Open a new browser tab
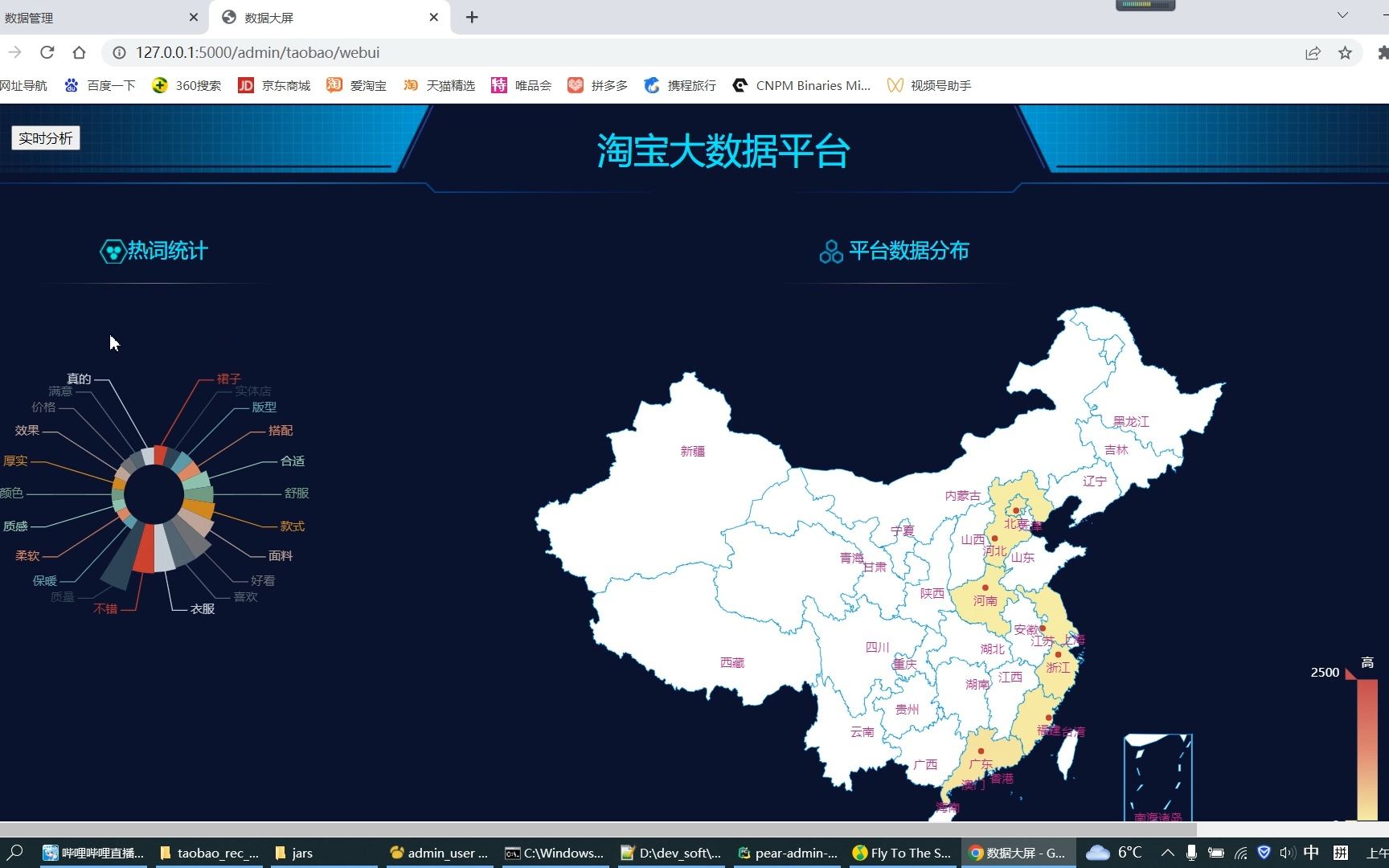Image resolution: width=1389 pixels, height=868 pixels. coord(472,17)
